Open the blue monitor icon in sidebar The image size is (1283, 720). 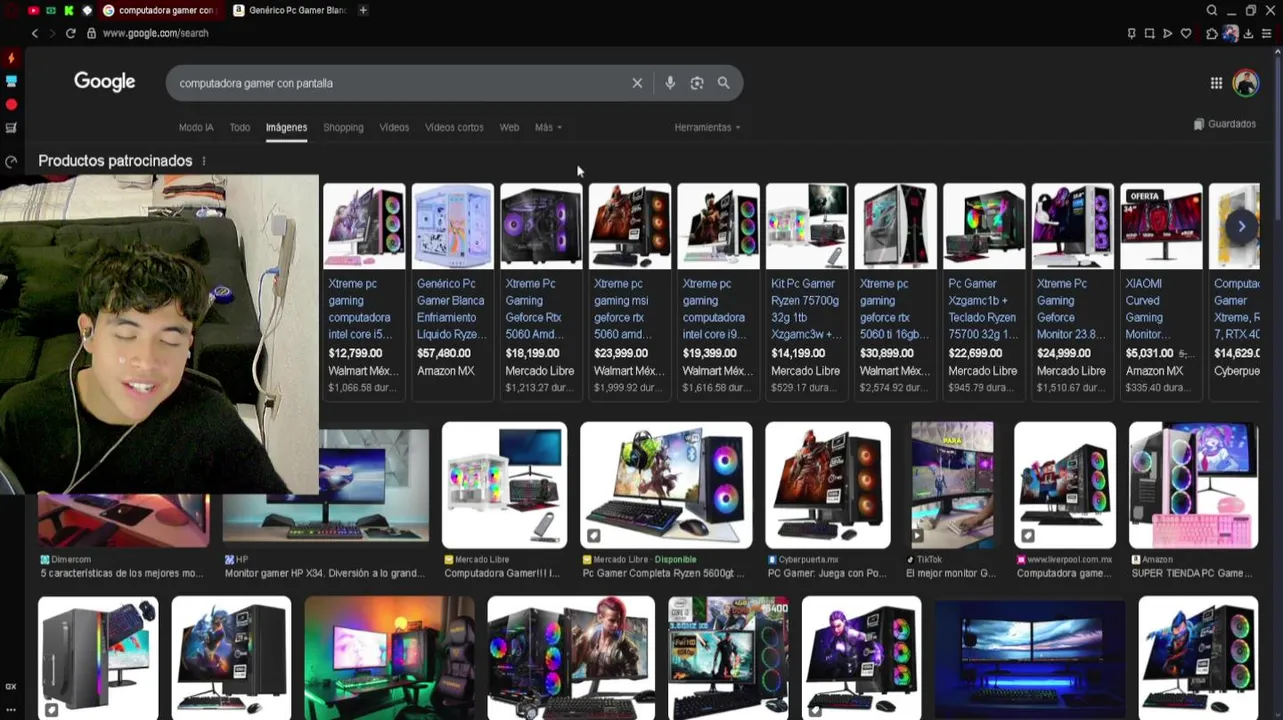pos(11,81)
